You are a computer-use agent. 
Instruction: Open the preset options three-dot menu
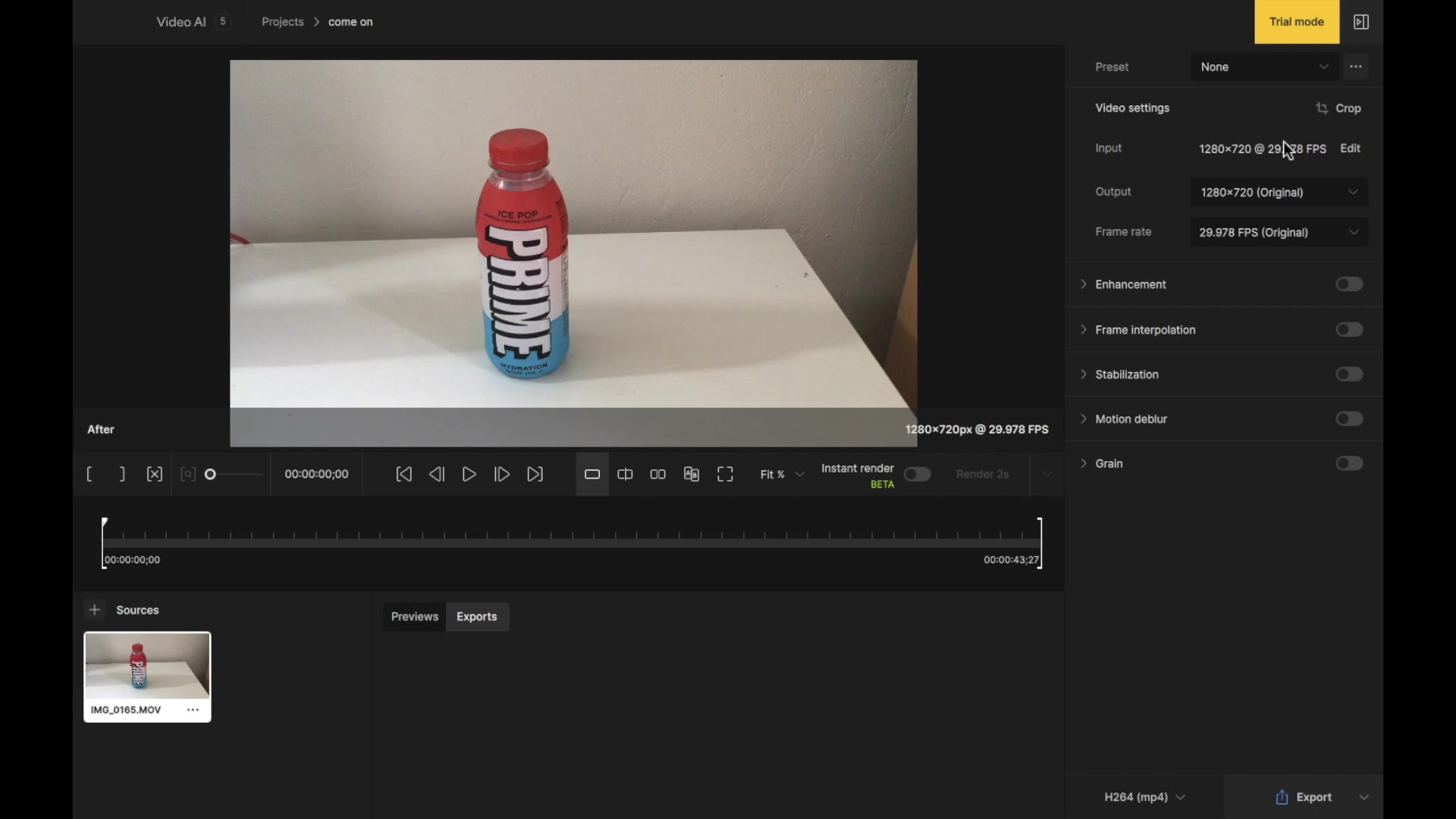pos(1356,67)
